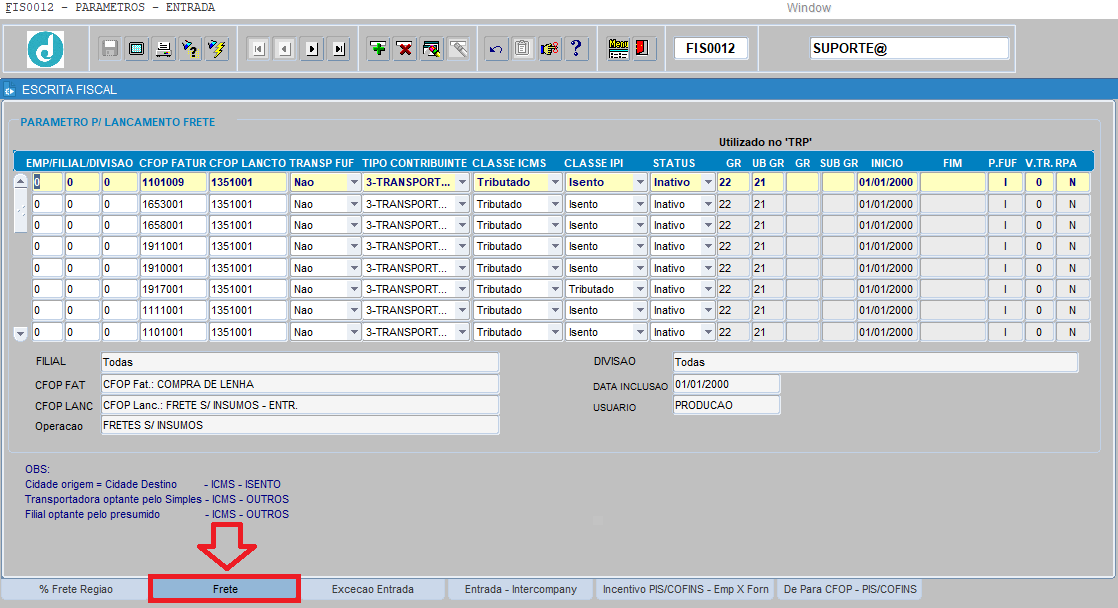Click the greyed-out eraser toolbar icon
This screenshot has width=1118, height=608.
[458, 48]
